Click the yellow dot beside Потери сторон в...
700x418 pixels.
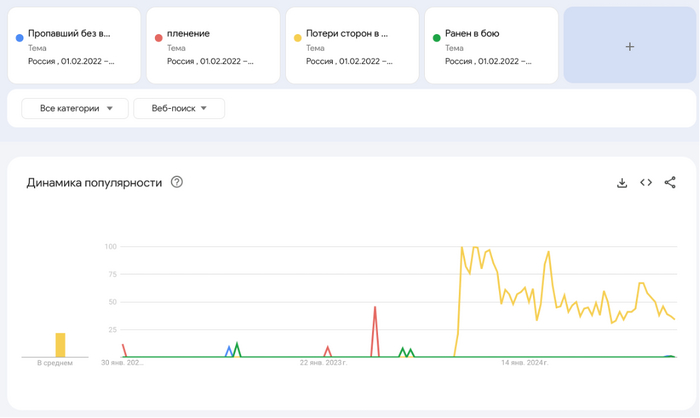click(298, 38)
